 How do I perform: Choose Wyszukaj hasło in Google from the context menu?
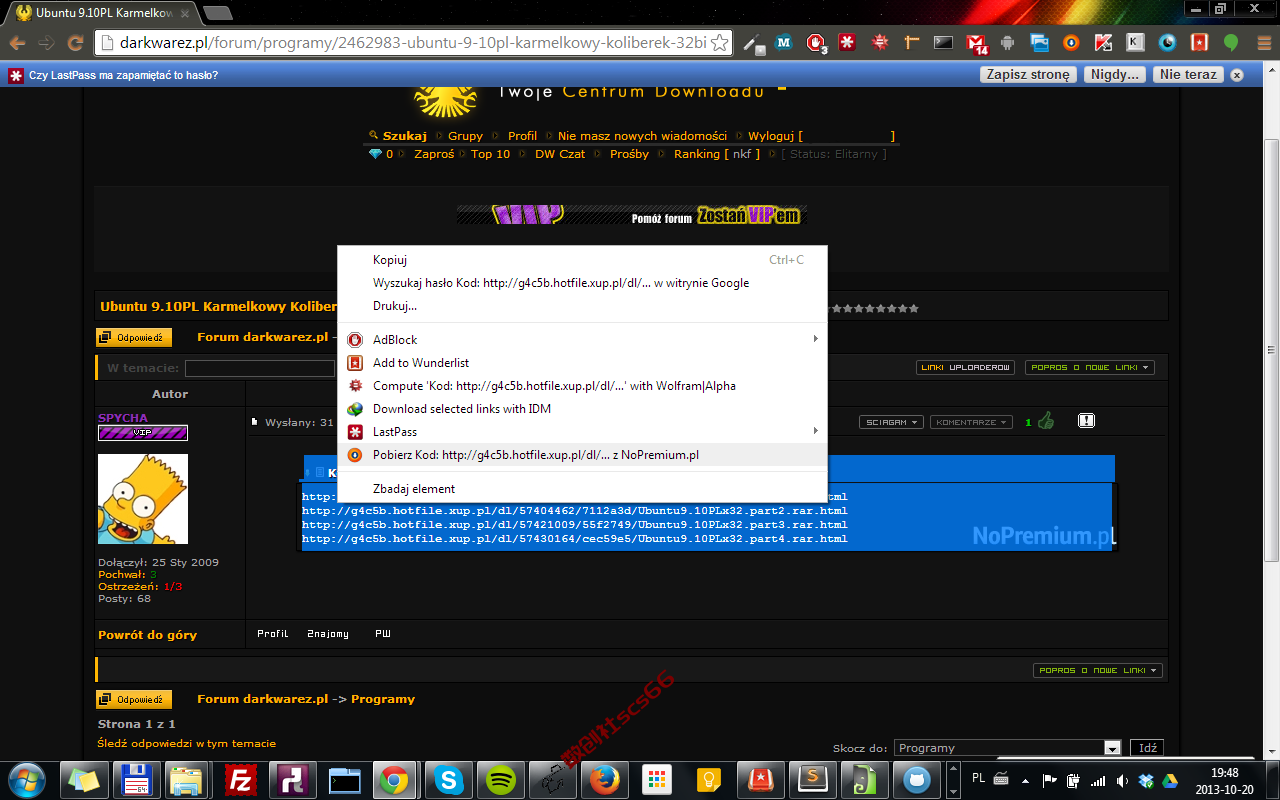click(x=582, y=283)
